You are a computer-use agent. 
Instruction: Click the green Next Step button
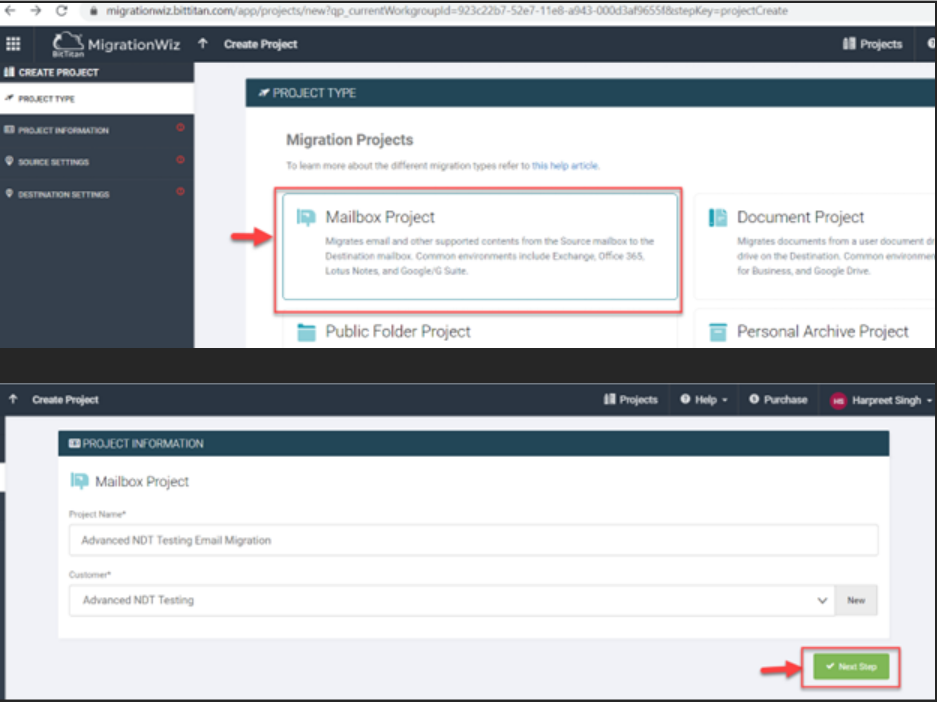pyautogui.click(x=851, y=666)
